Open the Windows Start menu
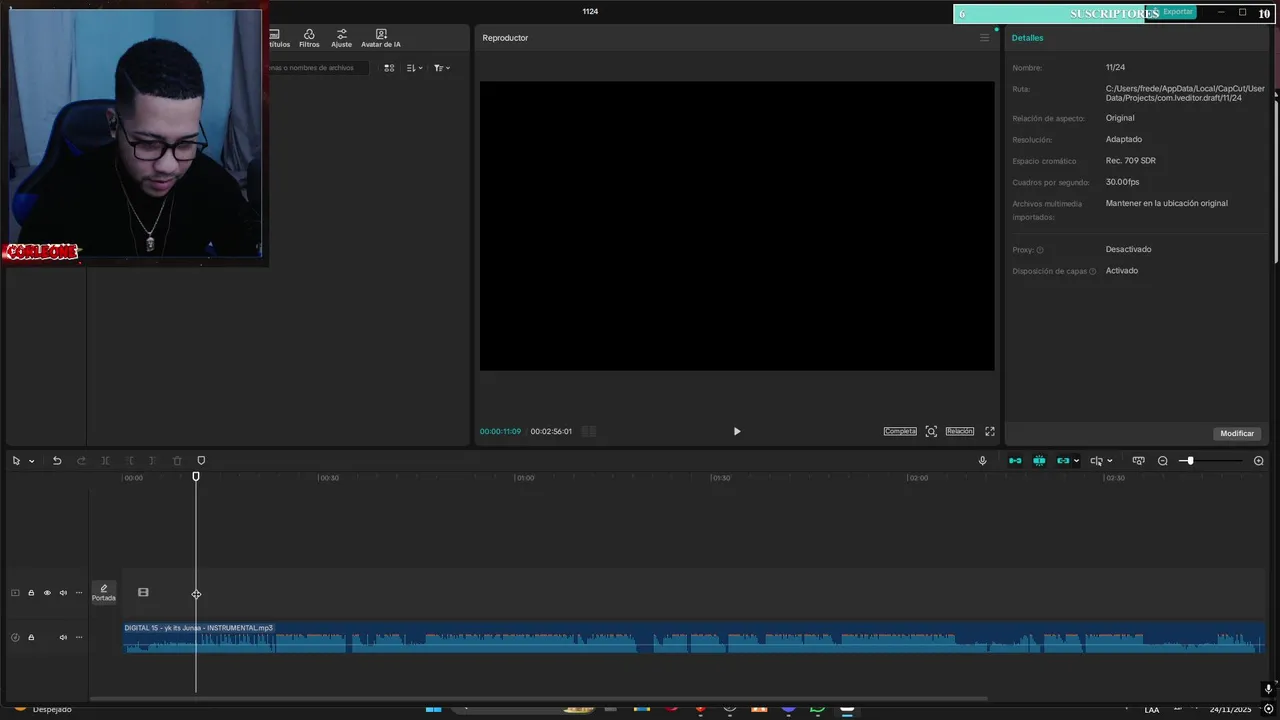Viewport: 1280px width, 720px height. tap(433, 709)
